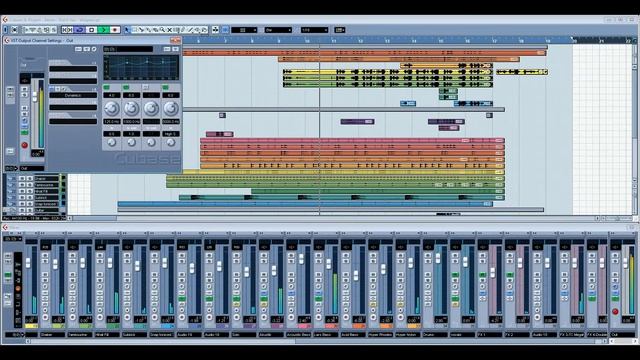640x360 pixels.
Task: Open the Bar grid type dropdown
Action: [x=278, y=30]
